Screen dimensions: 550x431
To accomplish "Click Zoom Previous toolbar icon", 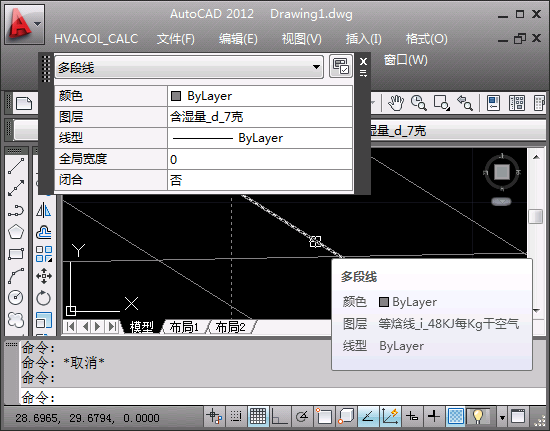I will tap(465, 103).
